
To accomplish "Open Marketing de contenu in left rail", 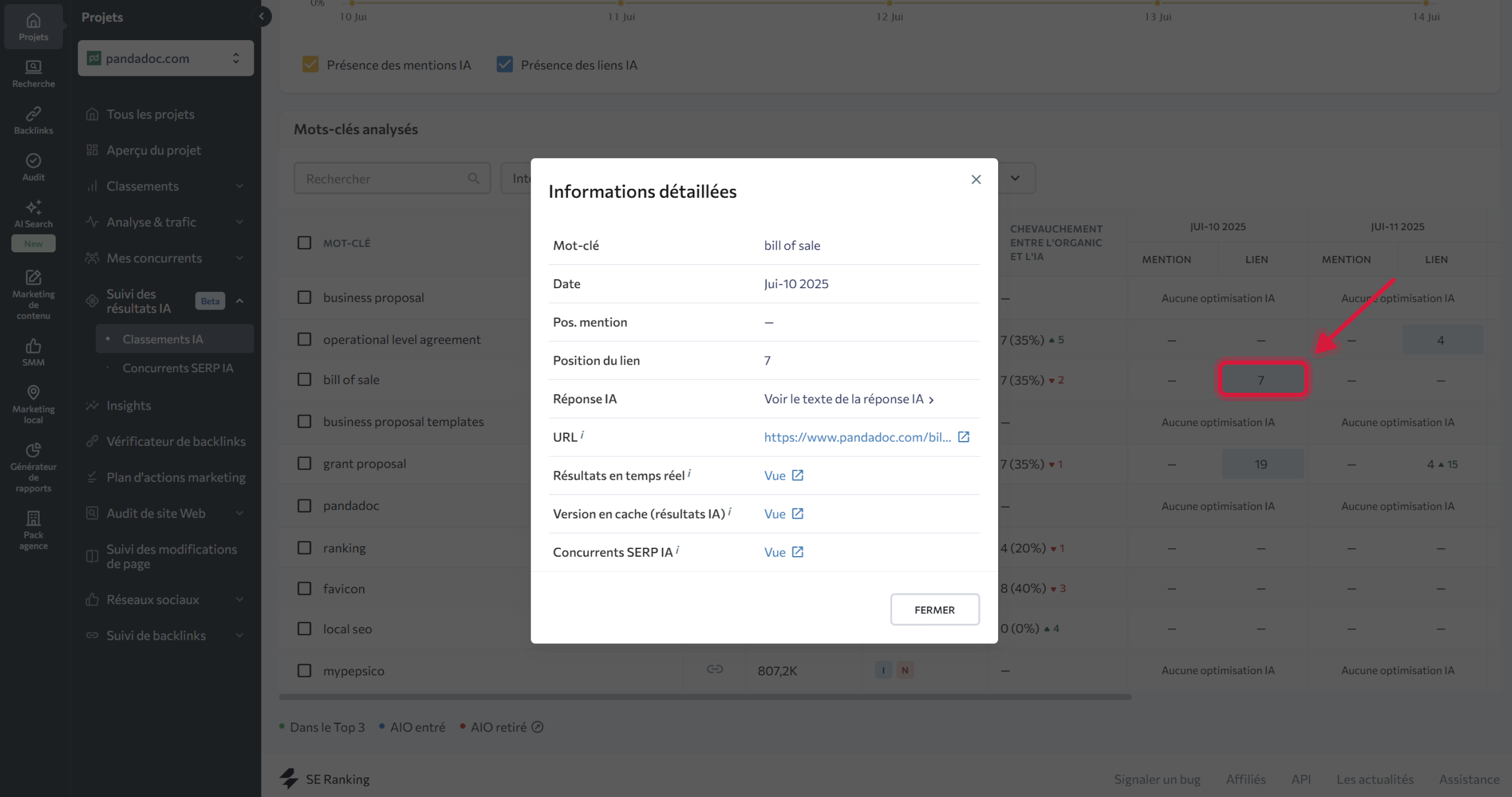I will [33, 294].
